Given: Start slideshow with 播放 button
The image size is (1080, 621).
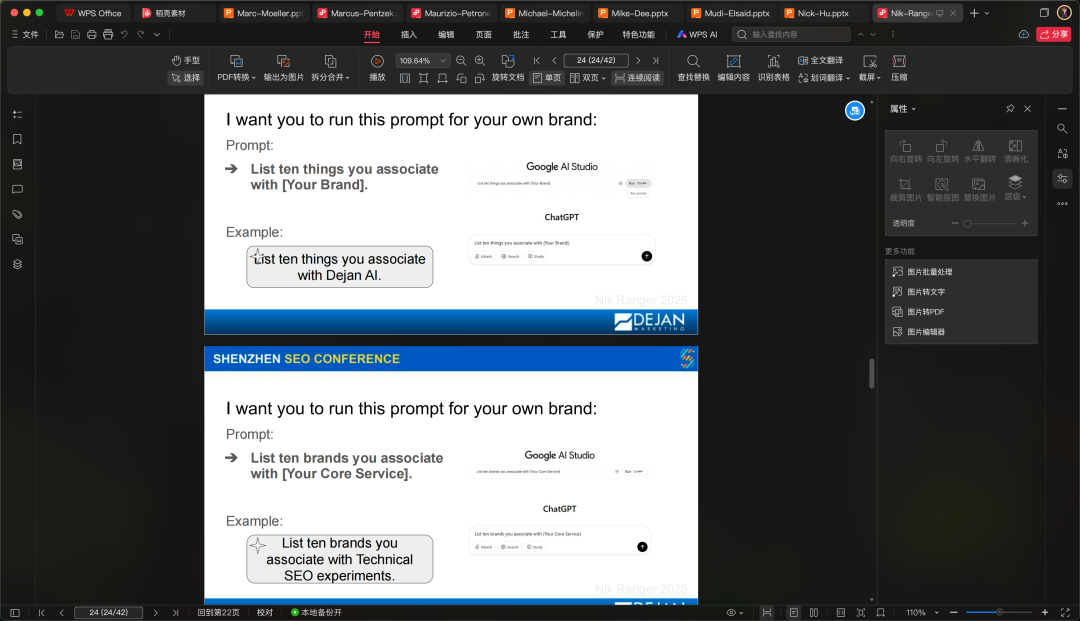Looking at the screenshot, I should coord(377,69).
